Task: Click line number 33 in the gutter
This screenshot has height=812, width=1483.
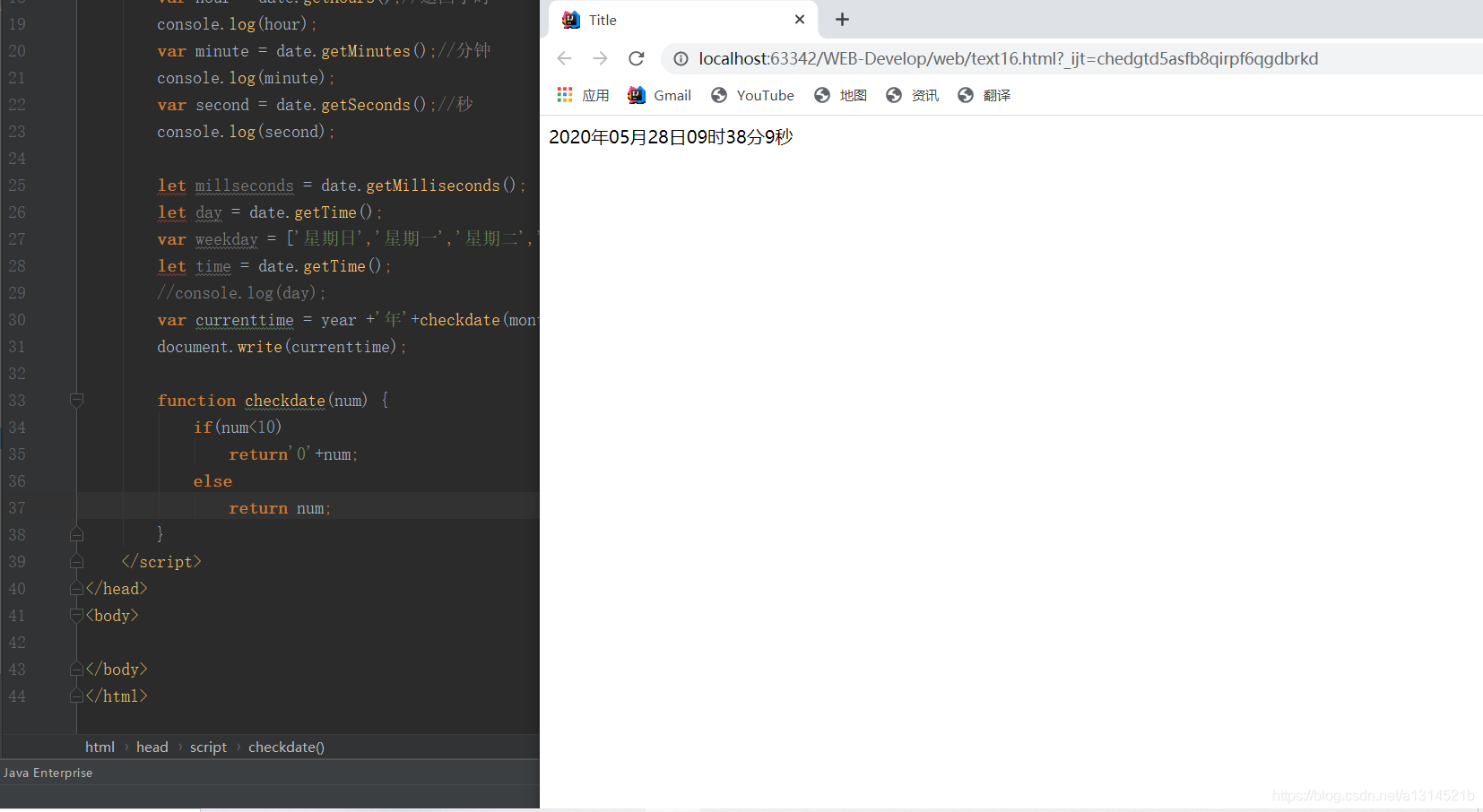Action: click(17, 401)
